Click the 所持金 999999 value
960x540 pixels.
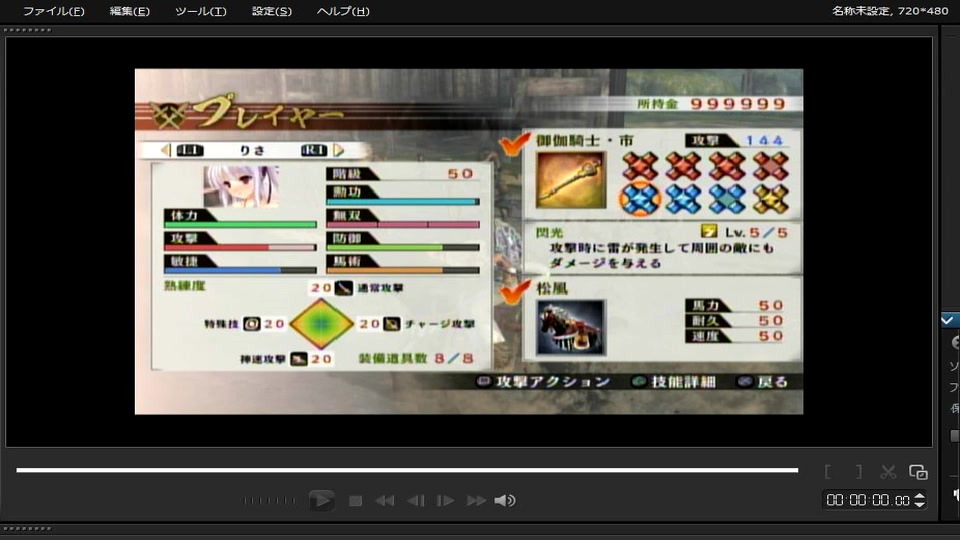pyautogui.click(x=738, y=104)
